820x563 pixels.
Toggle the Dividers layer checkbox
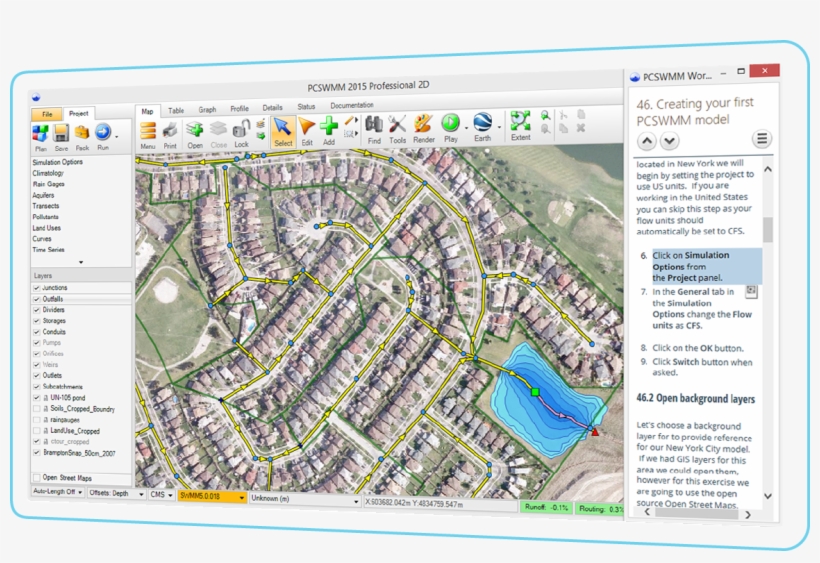click(37, 310)
